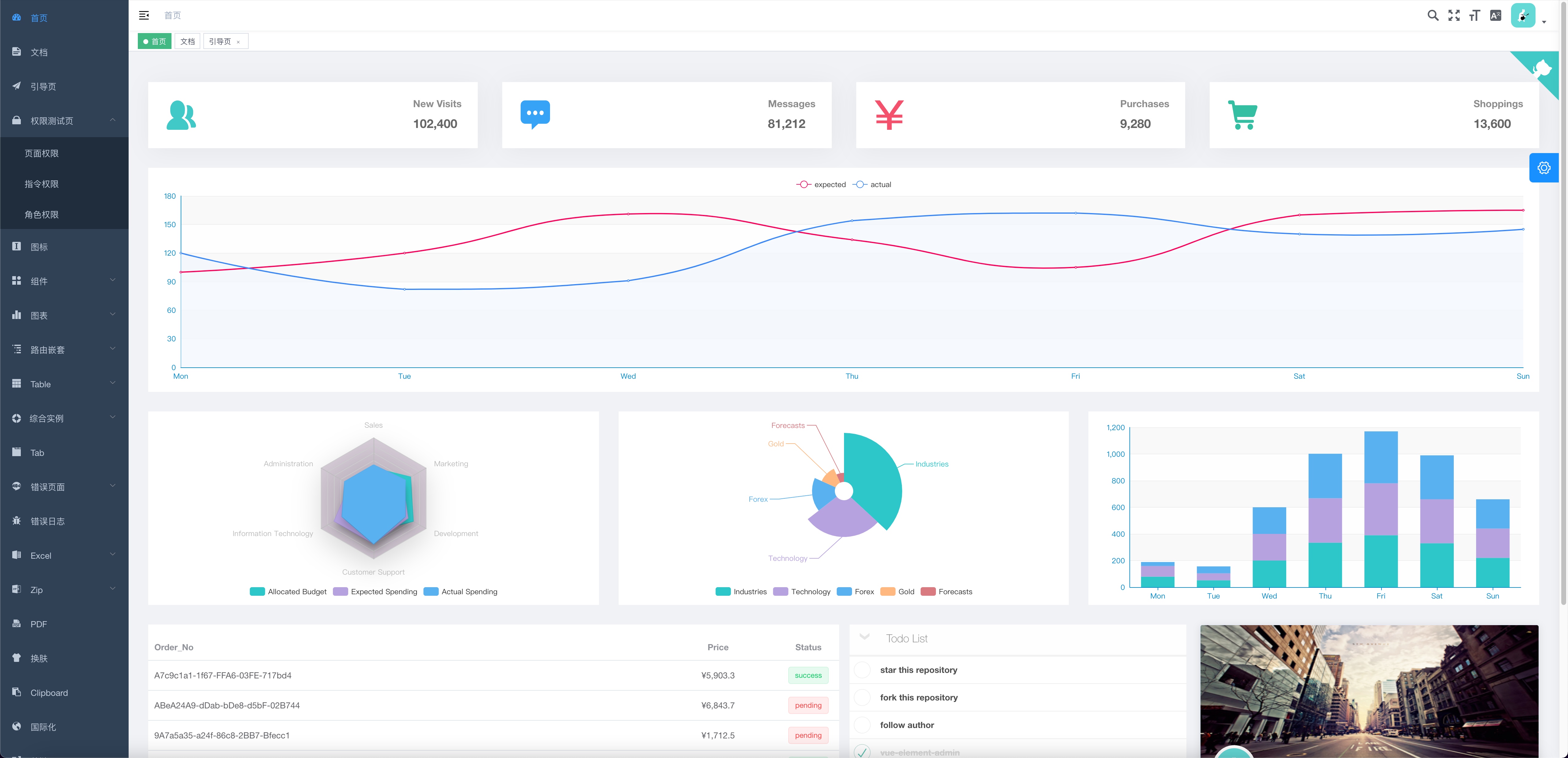1568x758 pixels.
Task: Collapse the sidebar with hamburger icon
Action: click(x=144, y=15)
